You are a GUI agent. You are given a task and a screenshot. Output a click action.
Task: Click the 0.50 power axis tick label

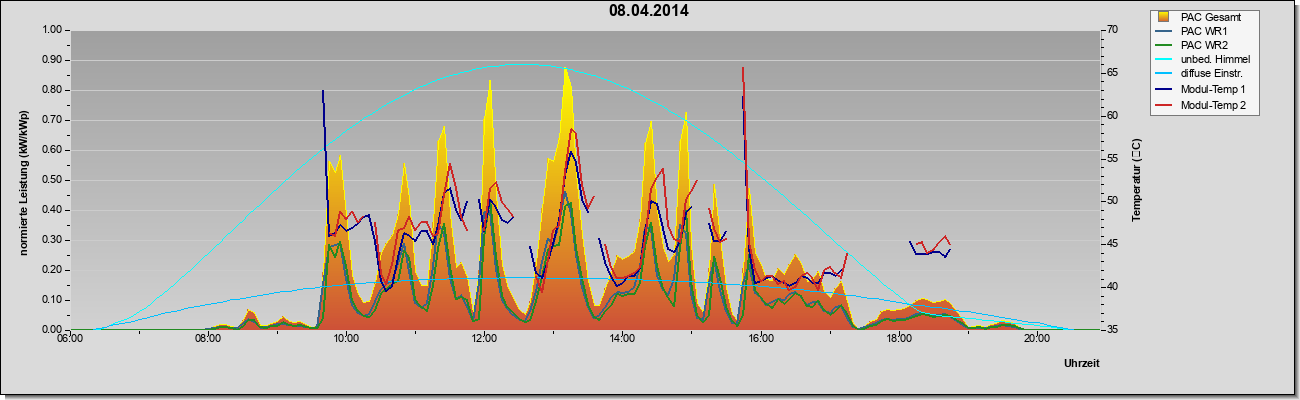pos(51,180)
